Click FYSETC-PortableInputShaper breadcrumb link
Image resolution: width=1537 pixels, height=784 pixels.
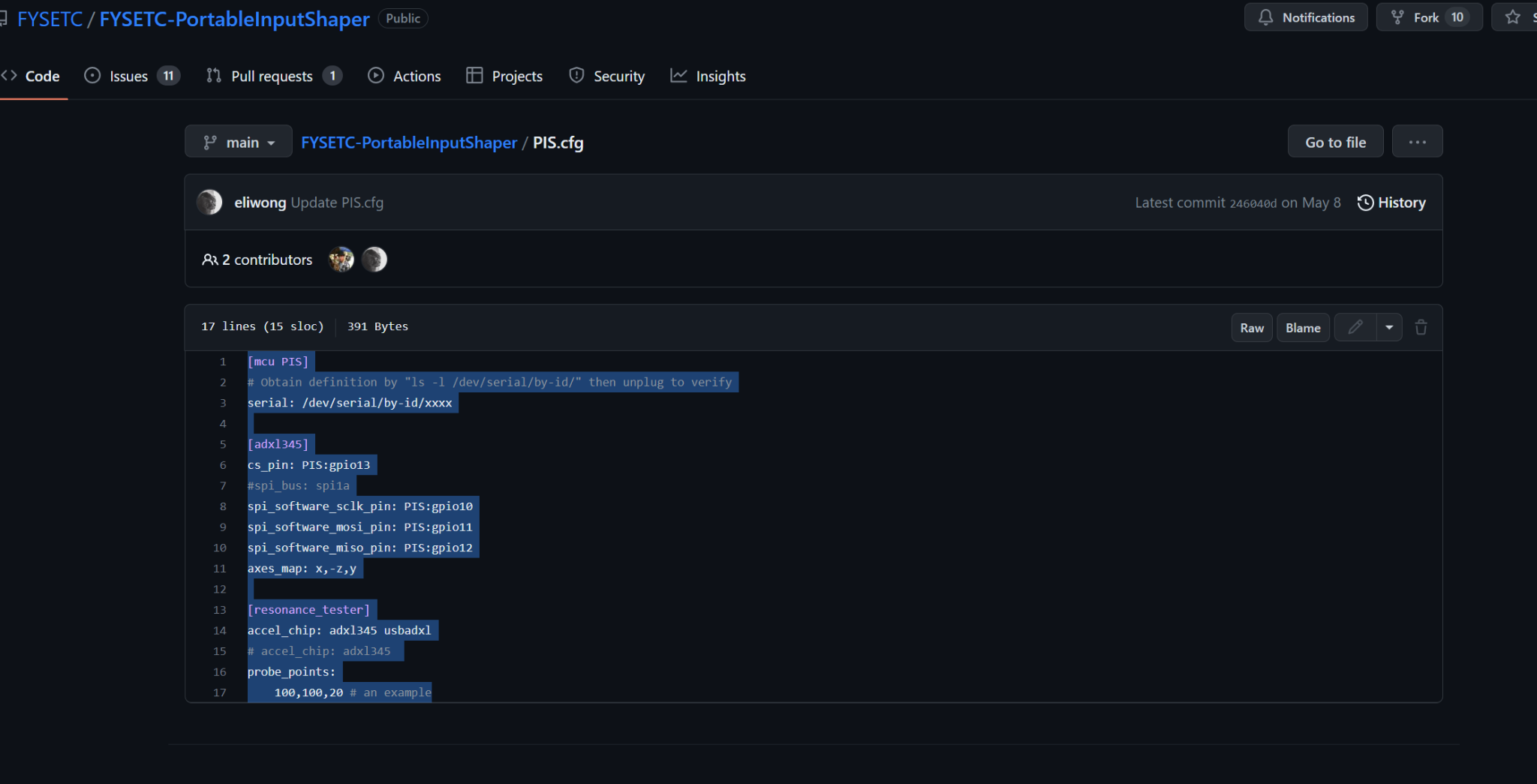click(x=409, y=143)
